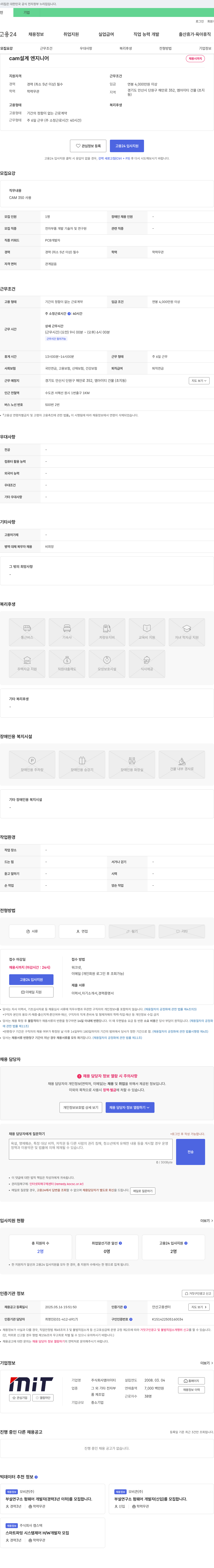Click the 관심기업 star button
Image resolution: width=214 pixels, height=1568 pixels.
pyautogui.click(x=20, y=1398)
